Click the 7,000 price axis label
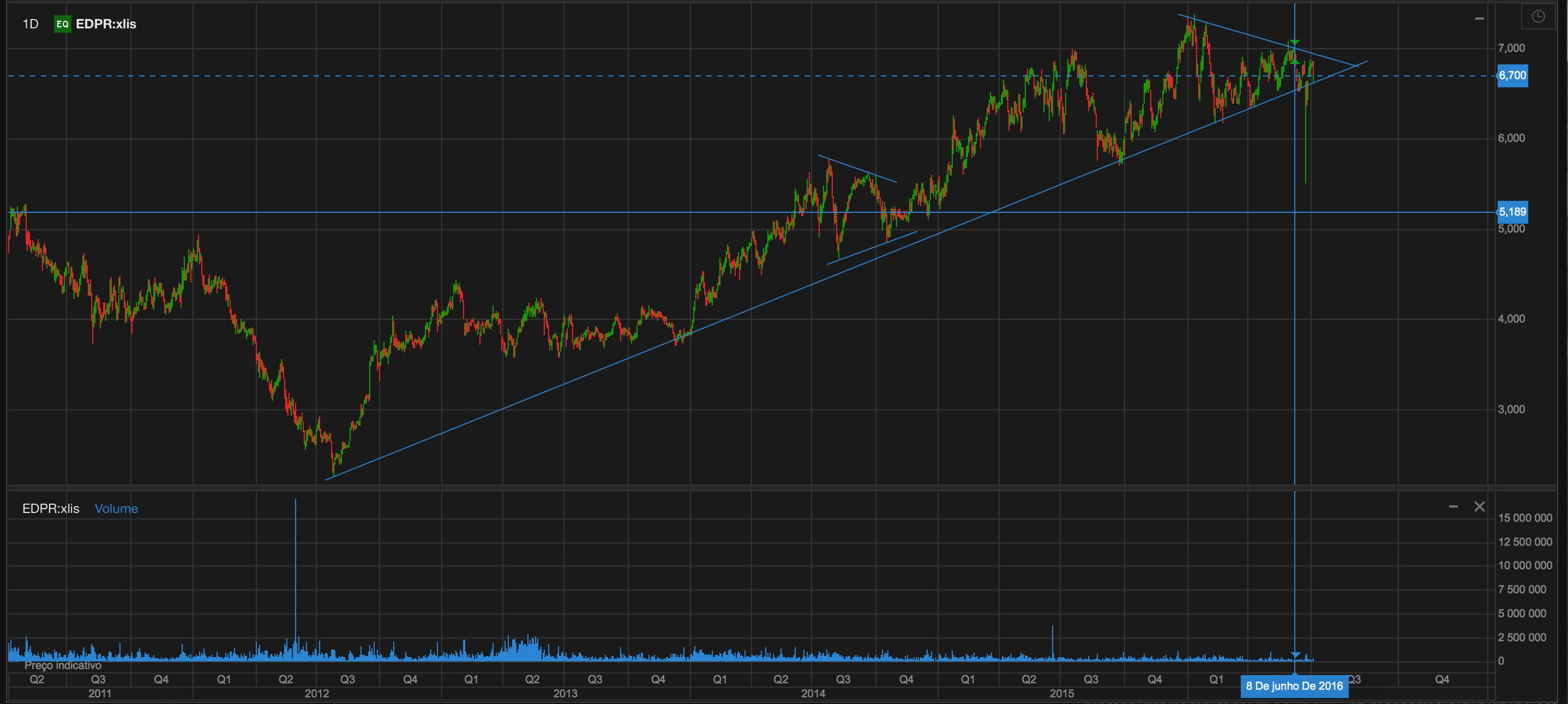The image size is (1568, 704). coord(1511,48)
